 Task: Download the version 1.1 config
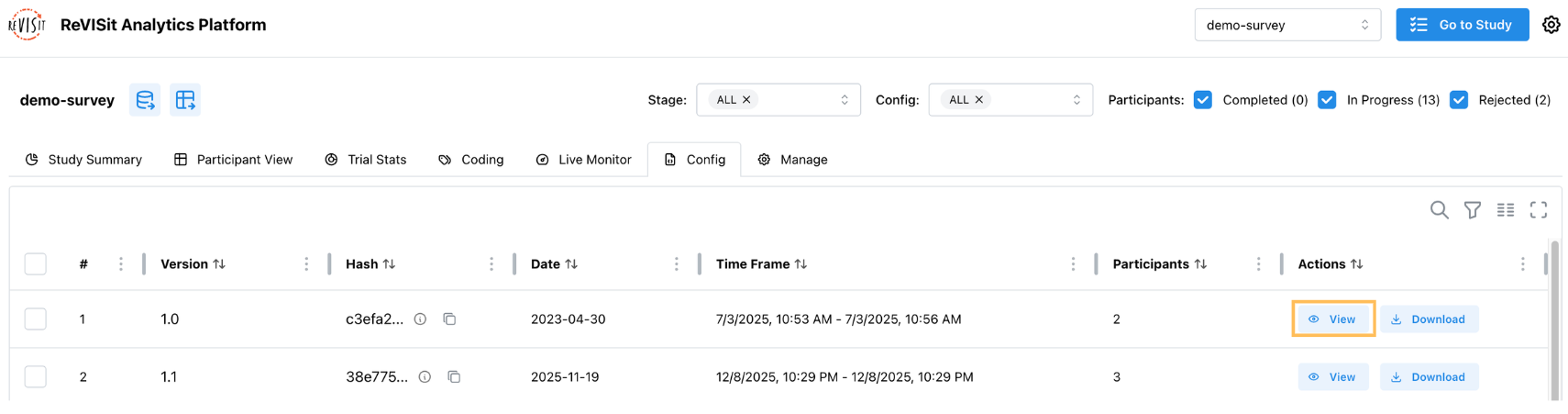[1430, 377]
